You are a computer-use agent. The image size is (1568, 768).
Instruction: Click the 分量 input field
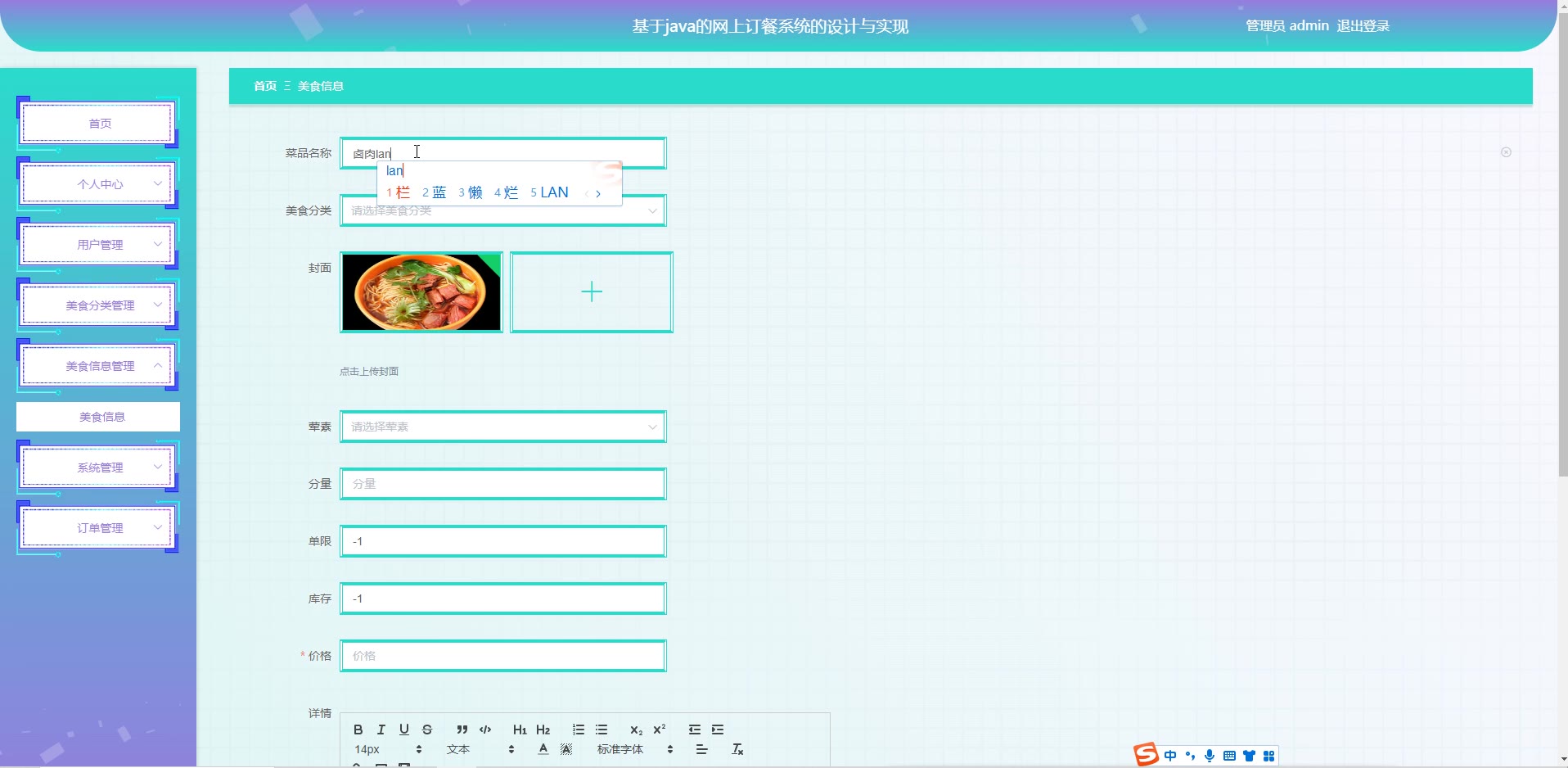pos(503,484)
